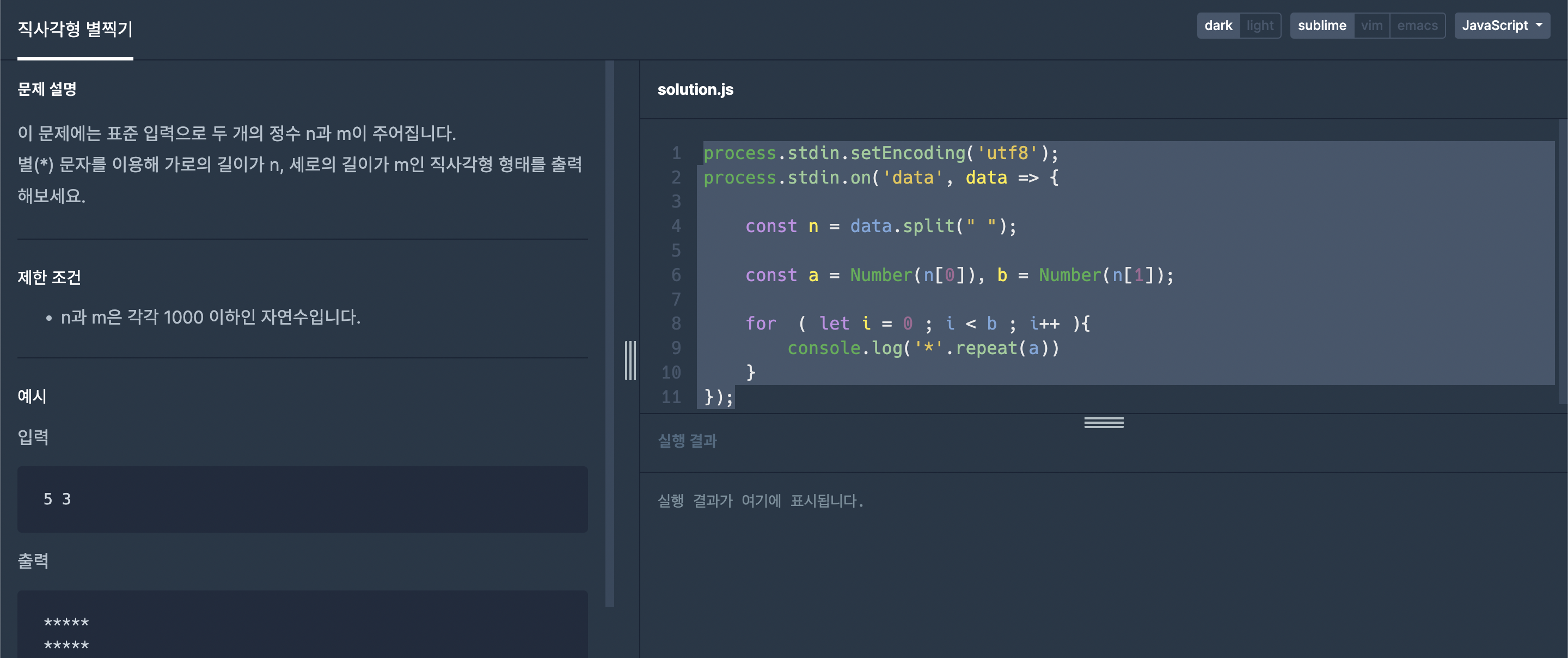Click the setEncoding call on line 1
The image size is (1568, 658).
pos(908,153)
